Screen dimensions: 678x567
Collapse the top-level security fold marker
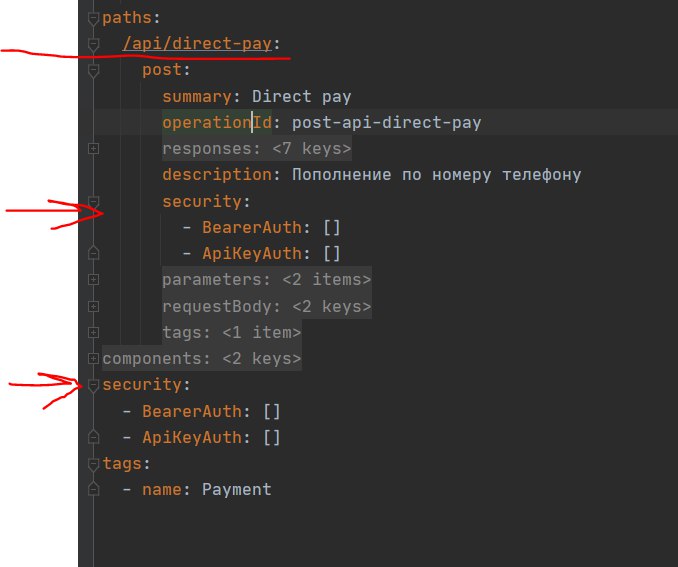tap(93, 385)
